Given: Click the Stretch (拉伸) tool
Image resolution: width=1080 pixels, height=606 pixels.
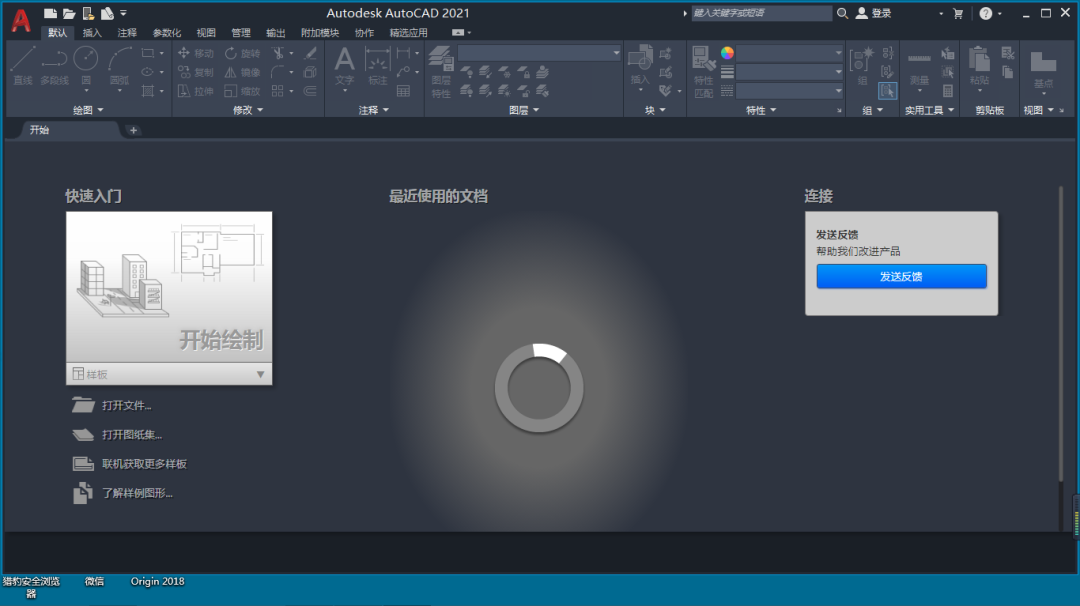Looking at the screenshot, I should coord(196,91).
